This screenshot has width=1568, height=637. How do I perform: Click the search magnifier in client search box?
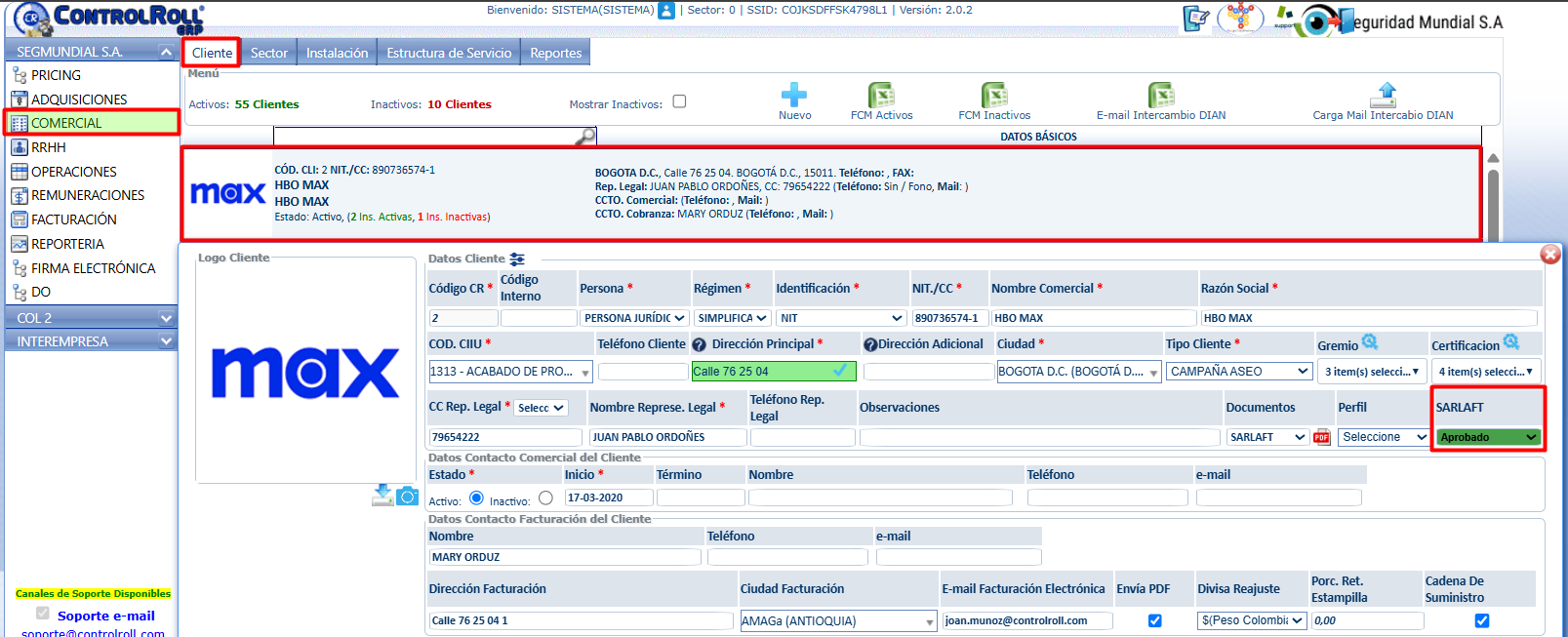pyautogui.click(x=584, y=137)
